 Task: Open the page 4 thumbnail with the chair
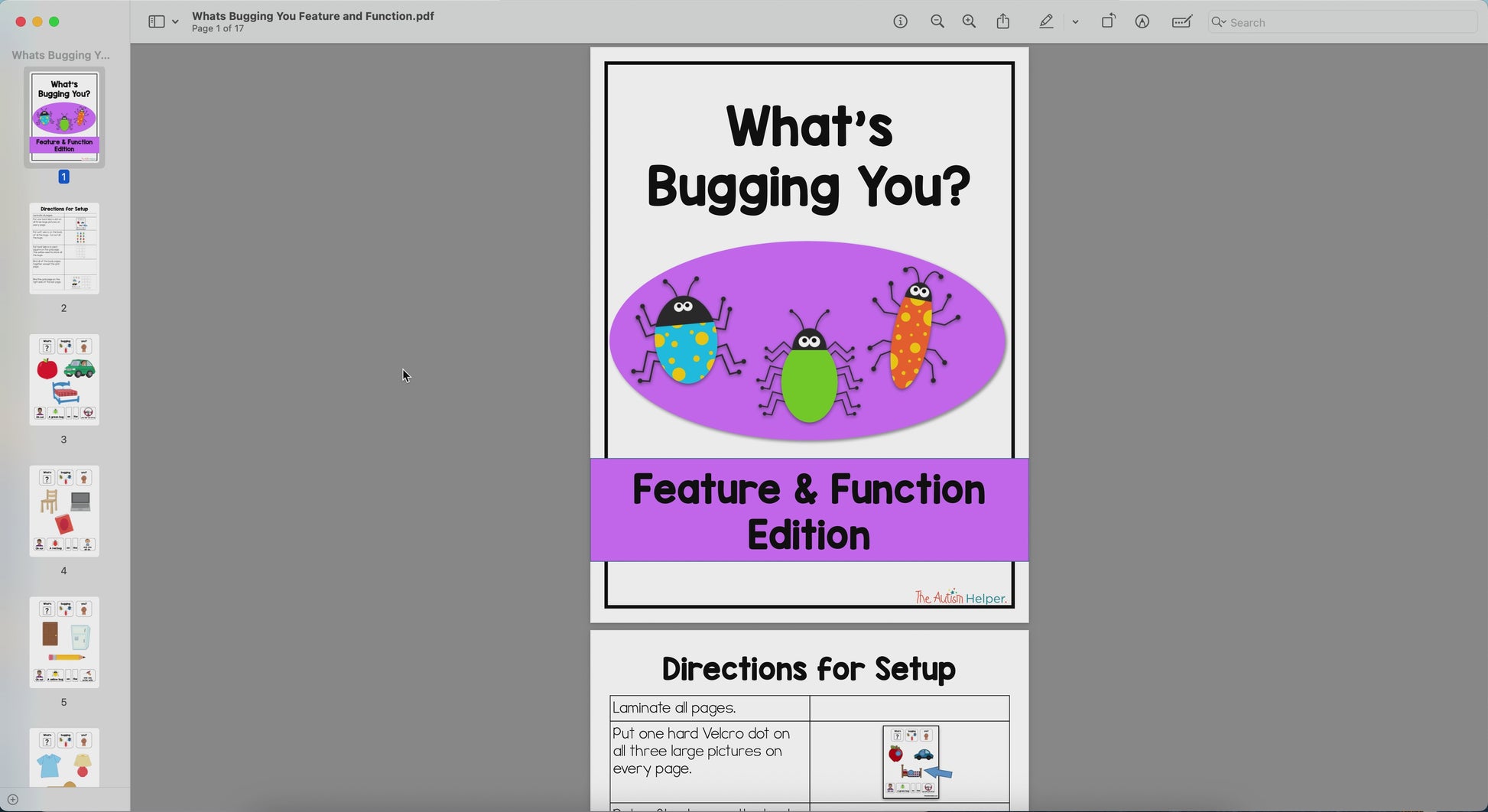point(64,512)
